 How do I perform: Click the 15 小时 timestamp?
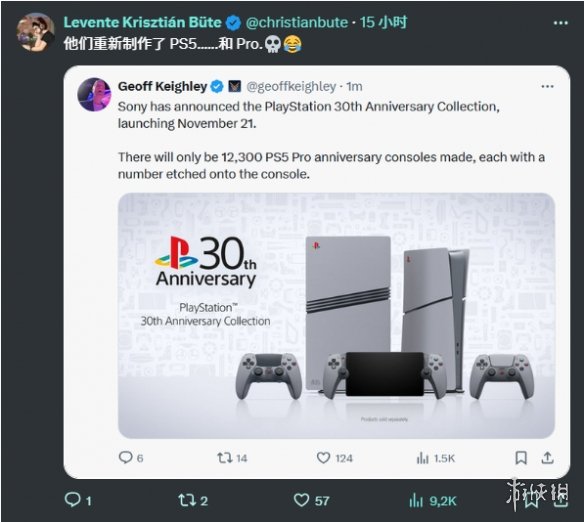pos(384,22)
